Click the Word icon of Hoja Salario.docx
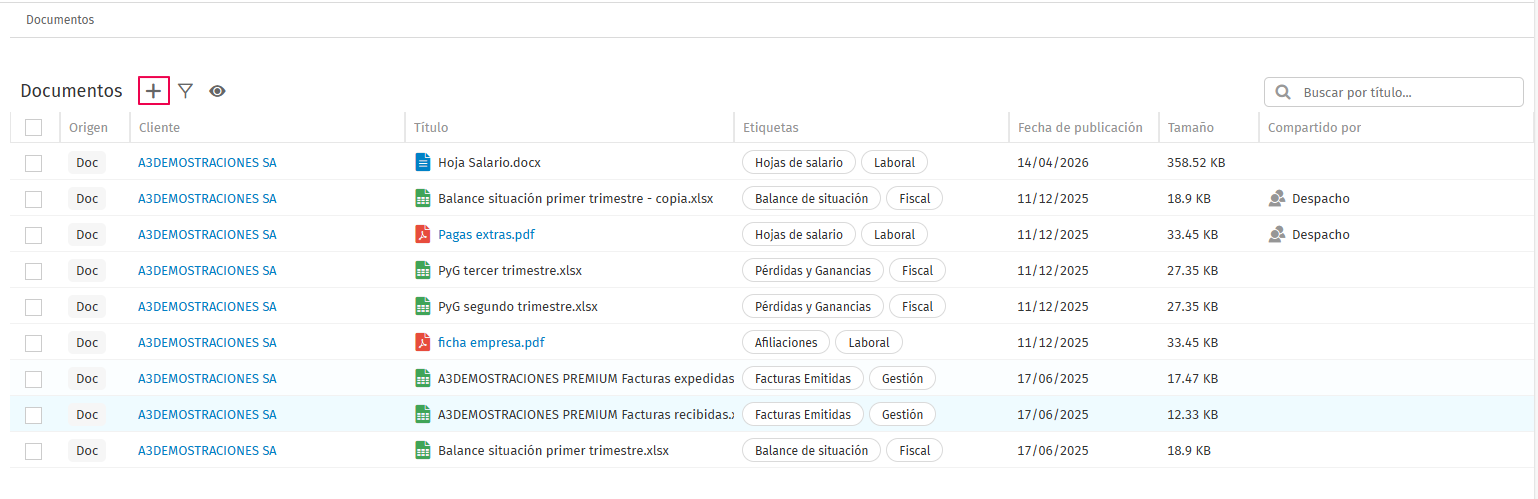1538x499 pixels. [x=422, y=162]
